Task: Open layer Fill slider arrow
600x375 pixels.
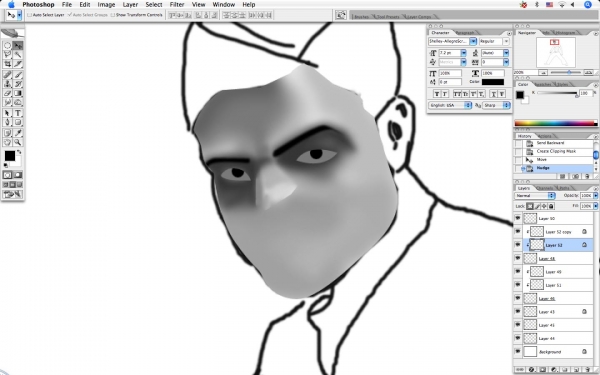Action: (595, 206)
